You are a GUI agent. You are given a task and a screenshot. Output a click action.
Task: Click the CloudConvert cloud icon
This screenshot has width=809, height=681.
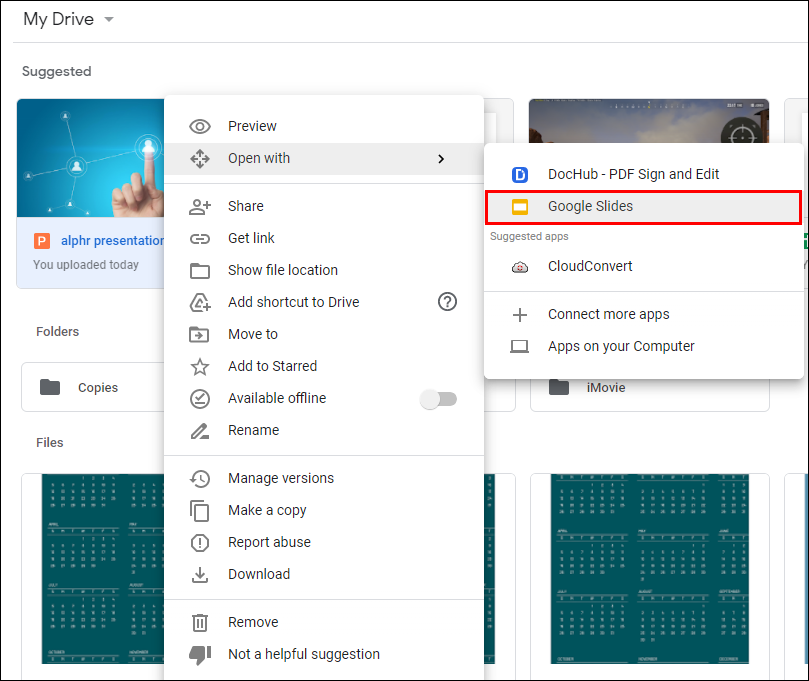pos(519,267)
